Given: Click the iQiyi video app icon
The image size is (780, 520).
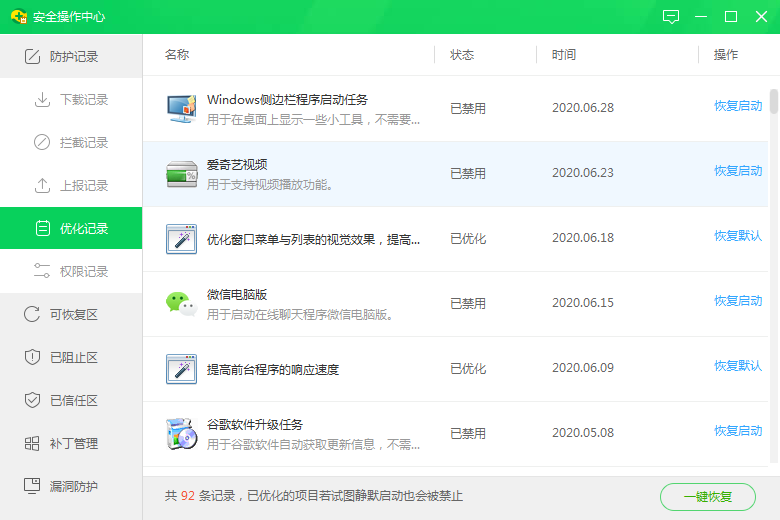Looking at the screenshot, I should click(181, 174).
